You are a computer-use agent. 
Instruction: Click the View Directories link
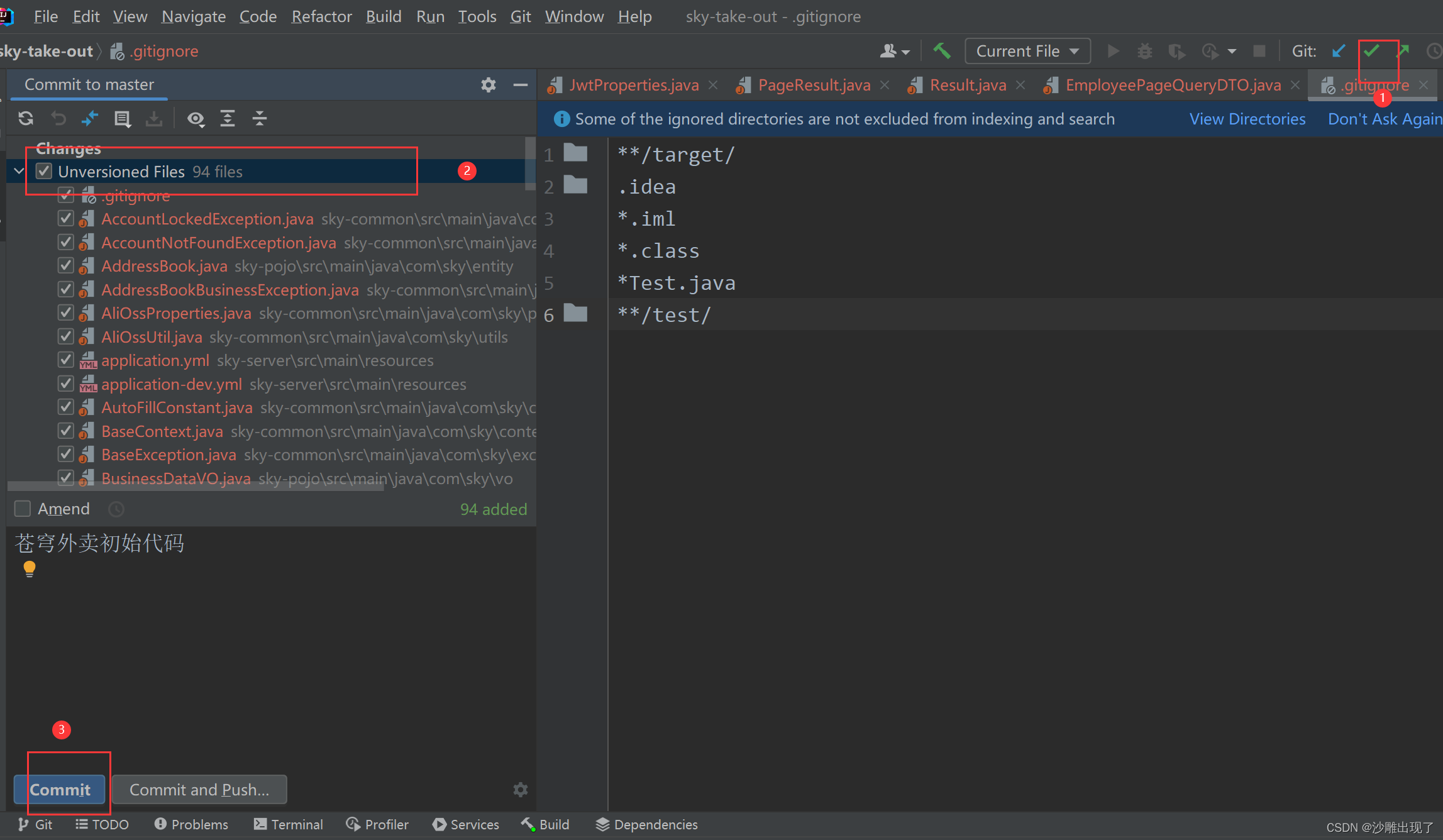coord(1247,119)
